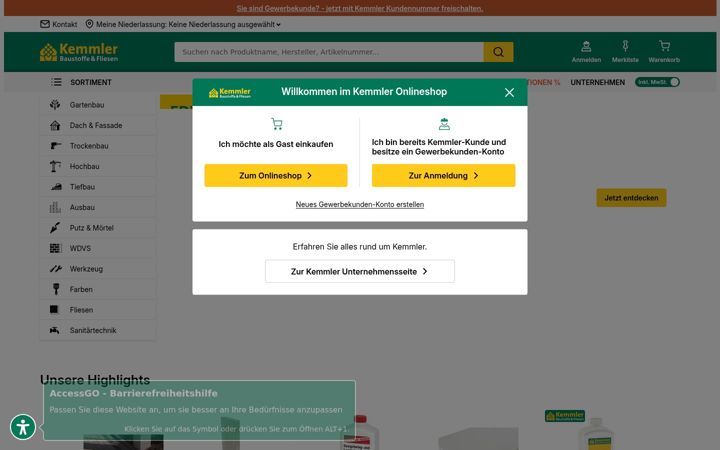Click the Niederlassung location pin icon

point(89,24)
